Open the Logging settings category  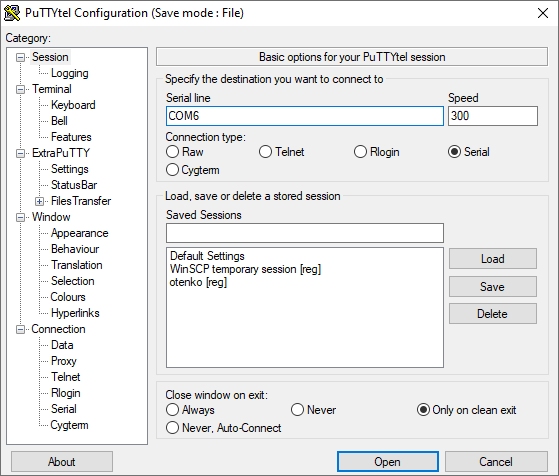[x=70, y=73]
